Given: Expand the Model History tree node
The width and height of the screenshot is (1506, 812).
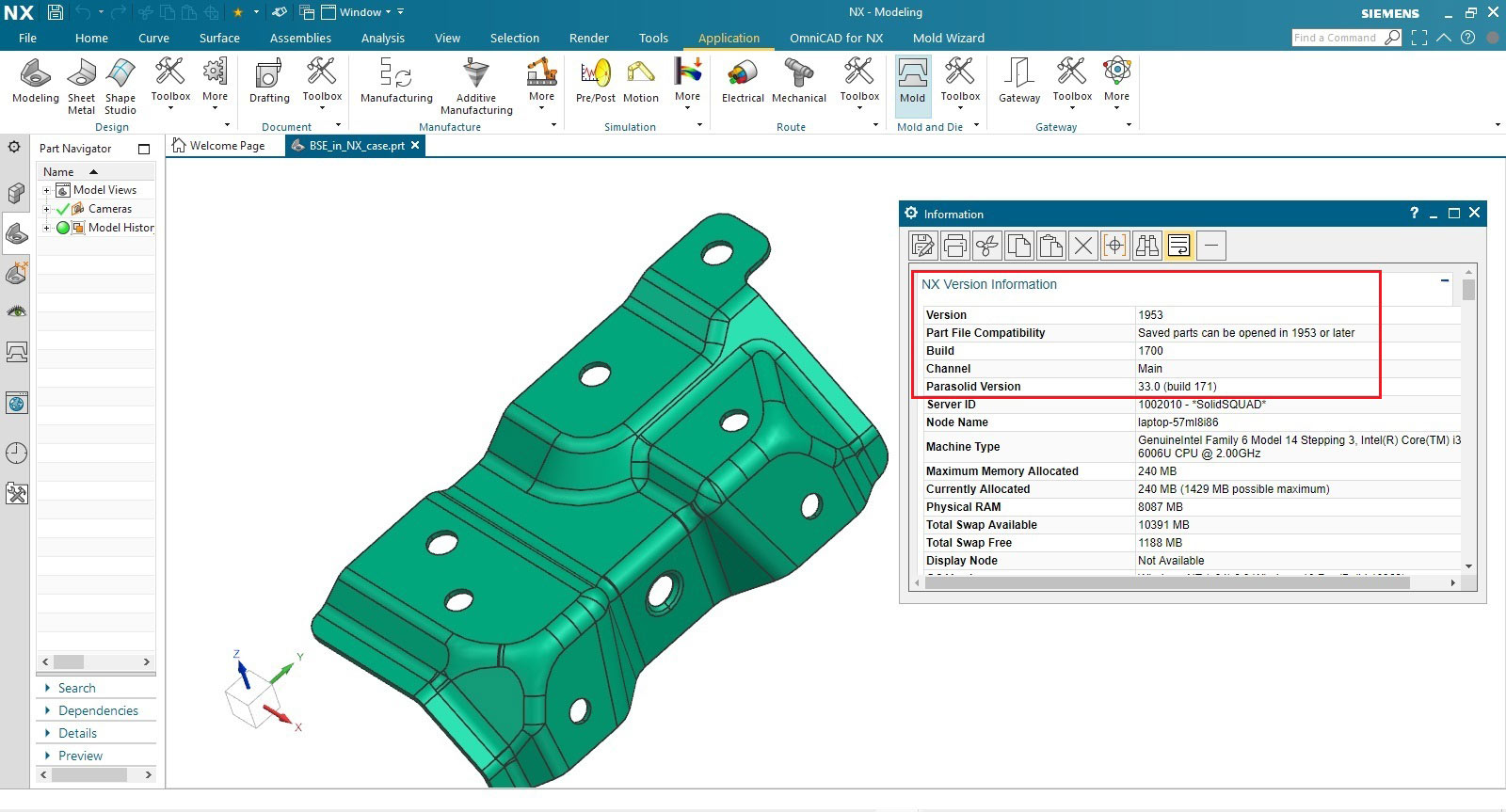Looking at the screenshot, I should click(46, 228).
